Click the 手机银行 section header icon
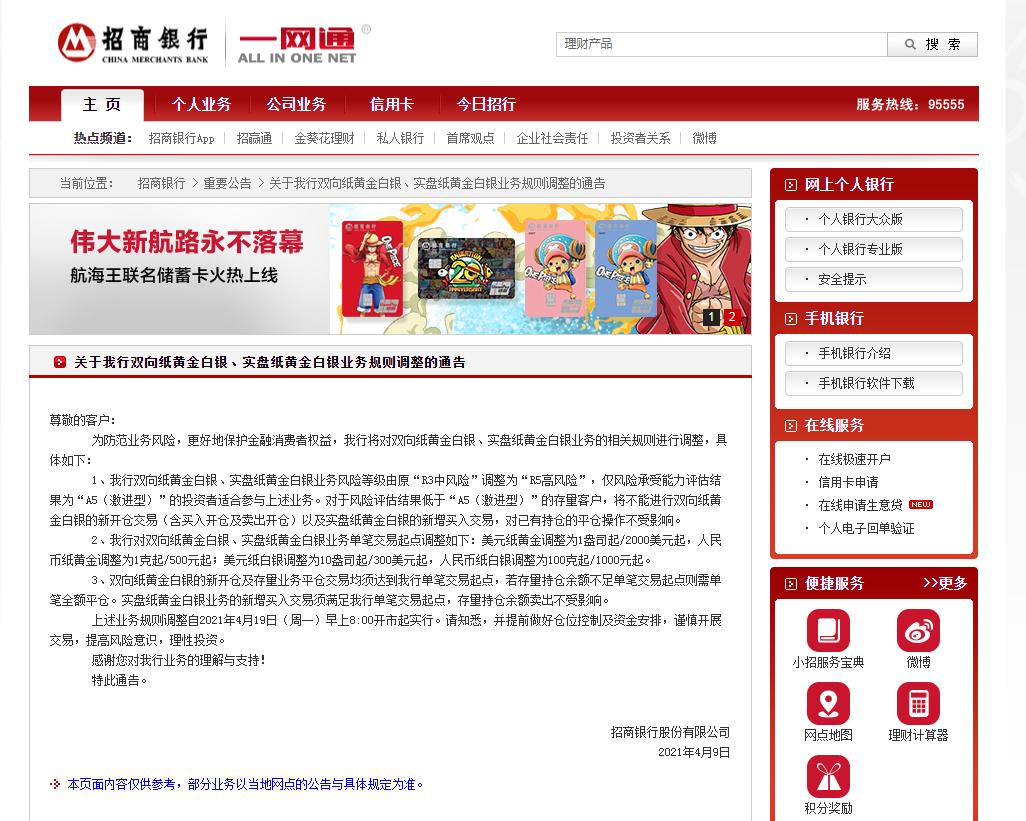This screenshot has width=1026, height=821. click(x=790, y=319)
